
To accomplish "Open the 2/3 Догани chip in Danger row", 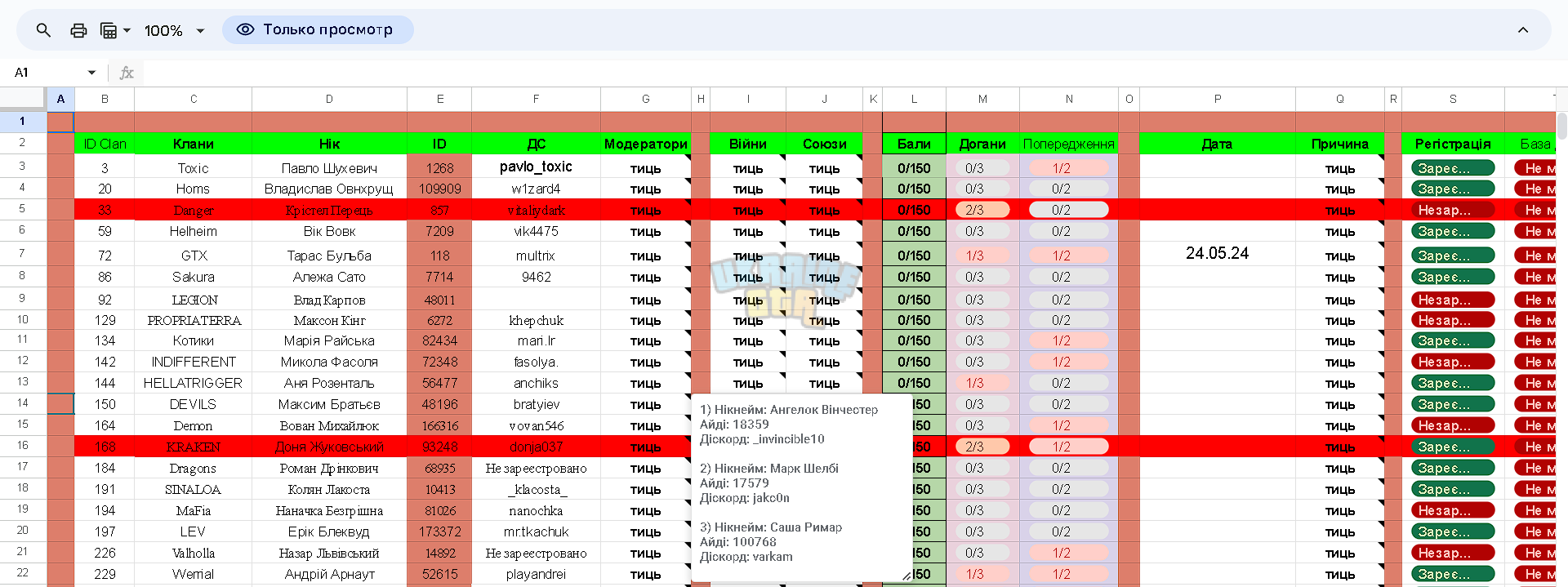I will [982, 210].
